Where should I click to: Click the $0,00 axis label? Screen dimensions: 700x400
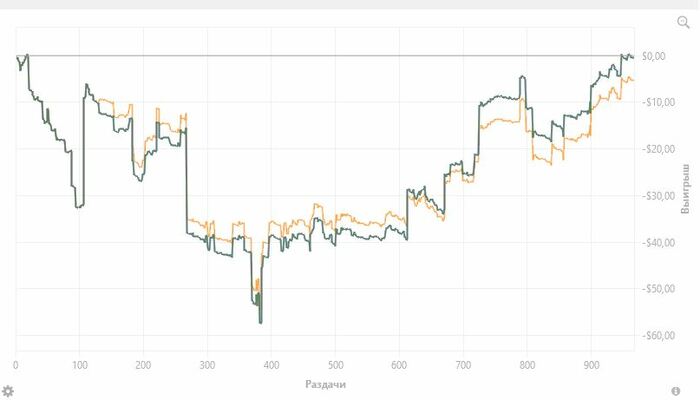[x=654, y=56]
